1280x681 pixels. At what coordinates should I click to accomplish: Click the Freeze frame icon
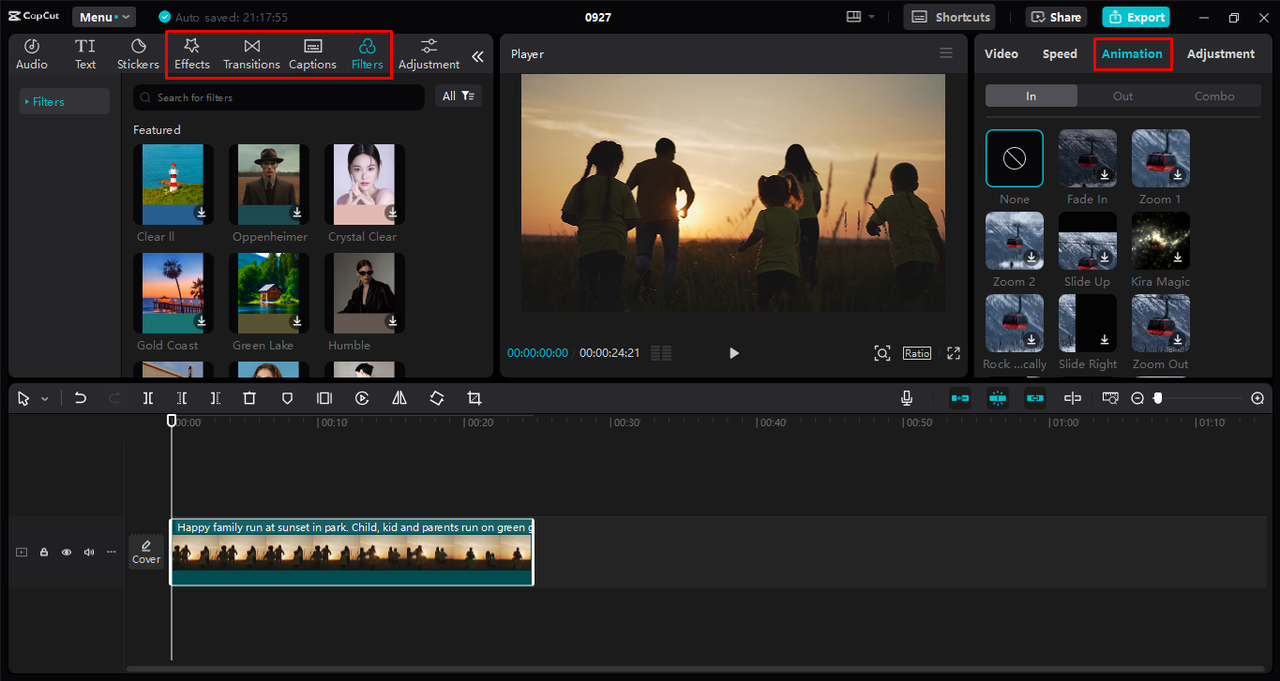pyautogui.click(x=324, y=398)
